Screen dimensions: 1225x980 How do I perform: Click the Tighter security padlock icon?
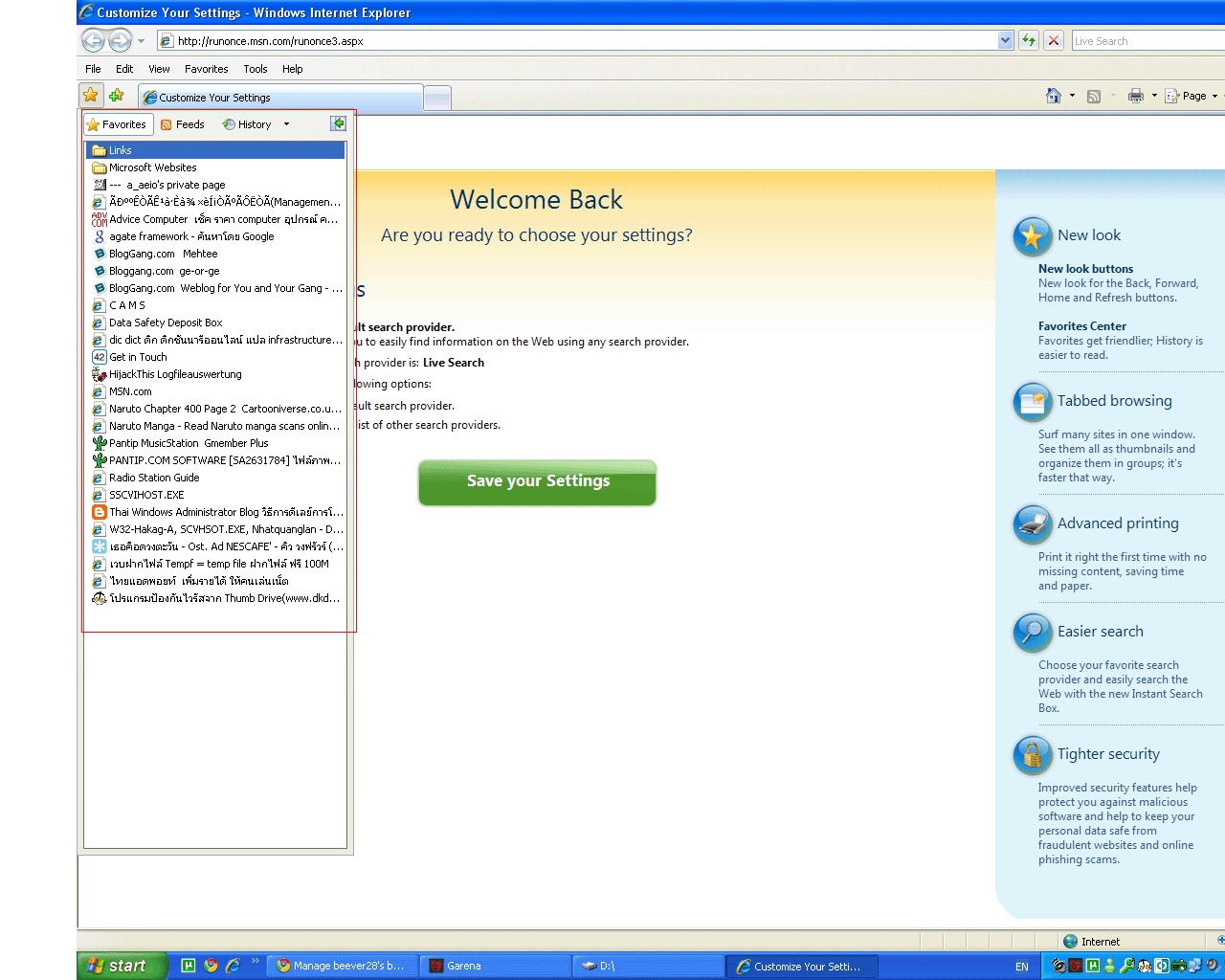1033,755
